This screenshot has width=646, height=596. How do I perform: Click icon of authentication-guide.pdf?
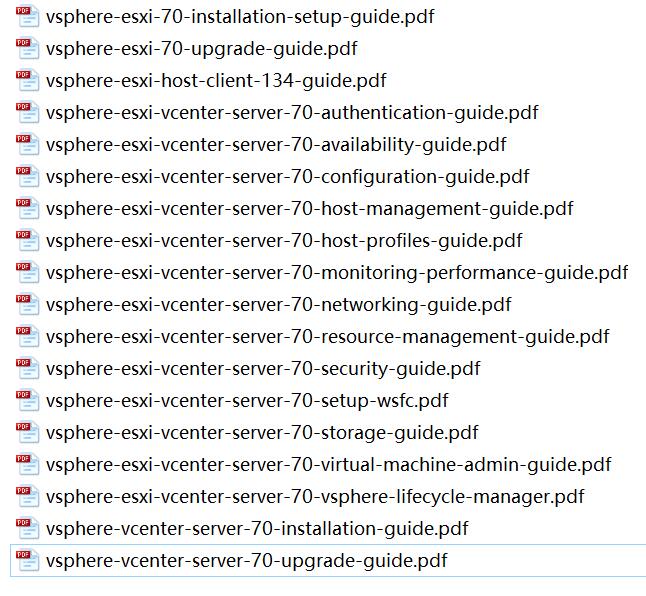click(28, 113)
